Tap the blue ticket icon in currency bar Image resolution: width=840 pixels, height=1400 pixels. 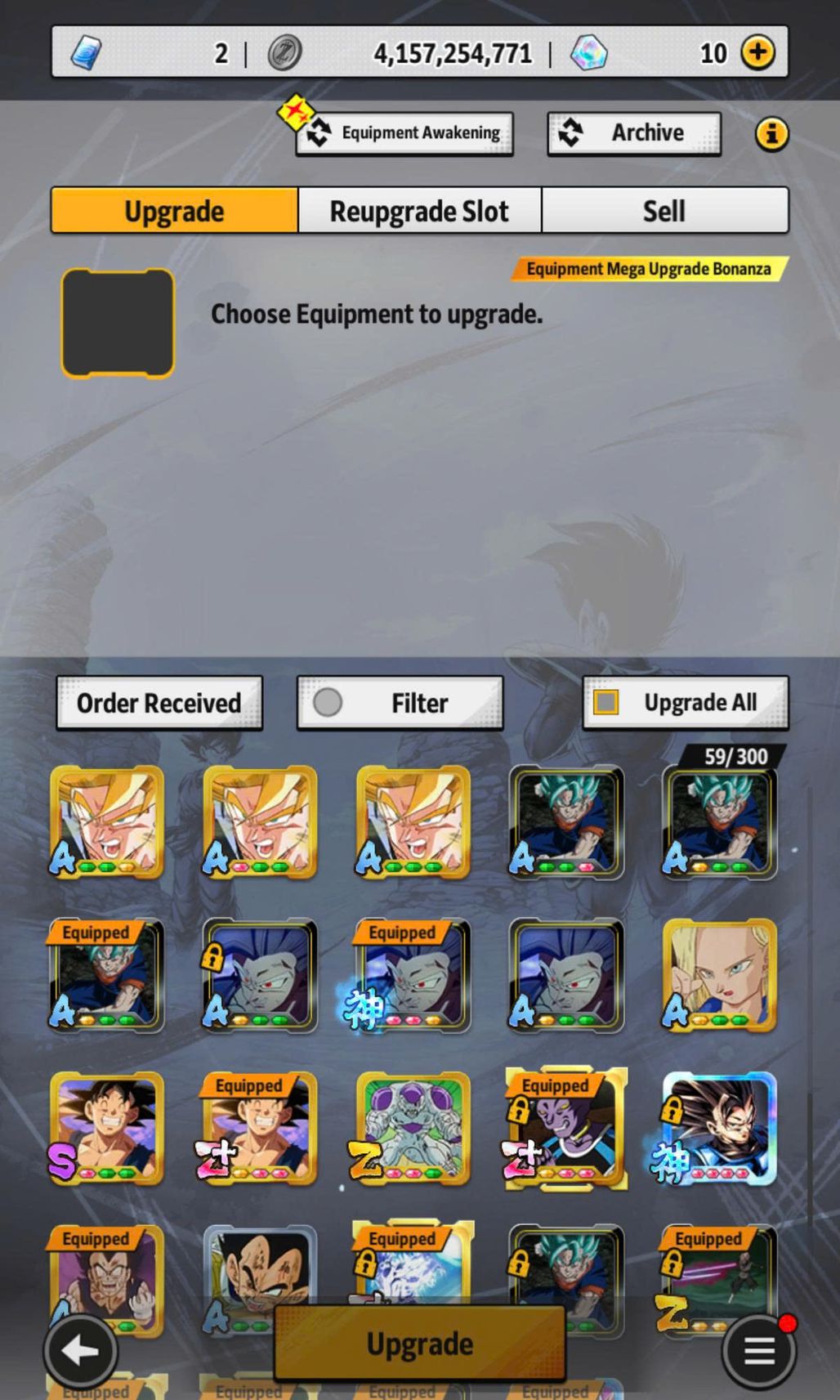[86, 53]
